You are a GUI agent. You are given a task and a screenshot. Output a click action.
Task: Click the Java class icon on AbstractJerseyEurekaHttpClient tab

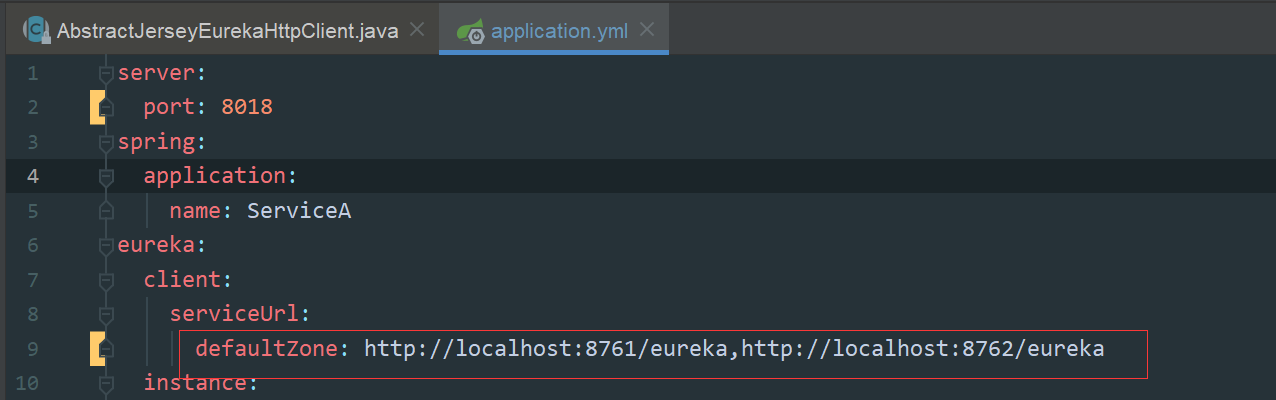(37, 30)
